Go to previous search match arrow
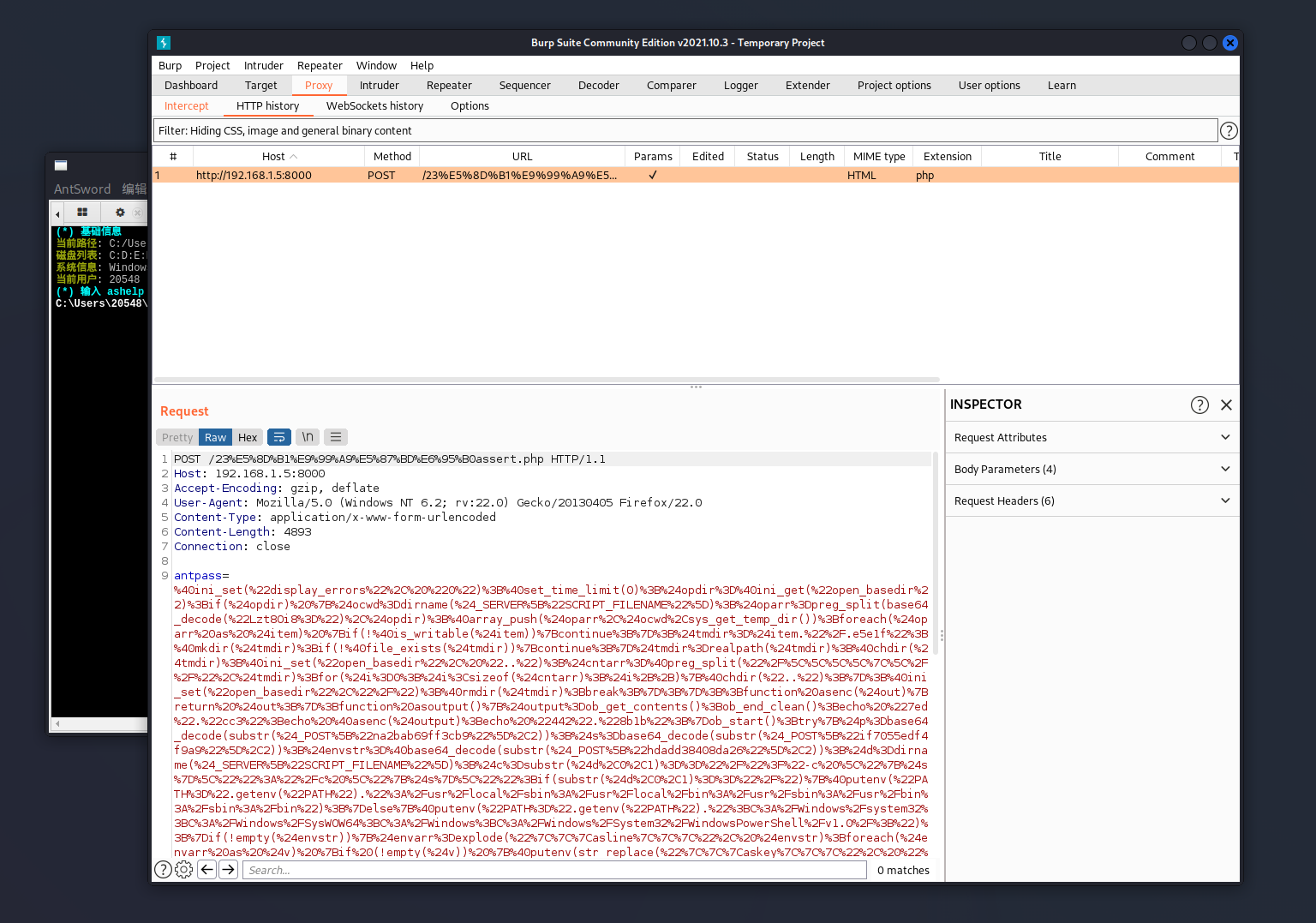The height and width of the screenshot is (923, 1316). click(x=206, y=870)
